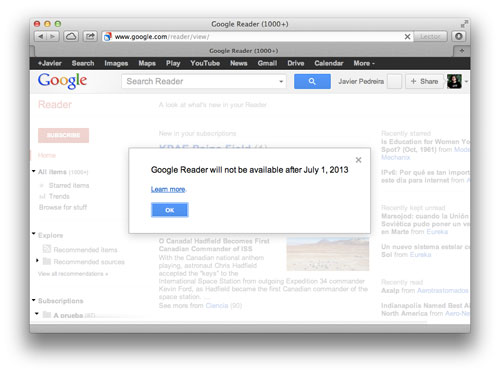The image size is (500, 374).
Task: Expand the account dropdown arrow by avatar
Action: (x=466, y=81)
